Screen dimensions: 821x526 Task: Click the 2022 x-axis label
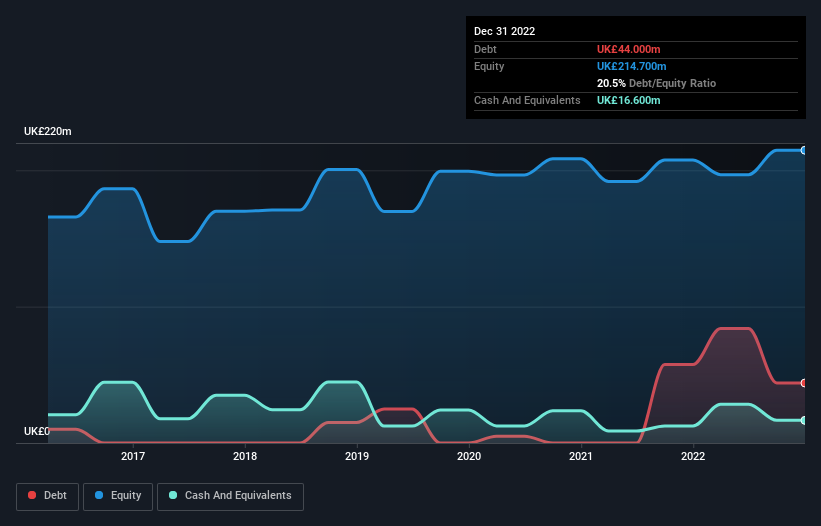click(693, 456)
